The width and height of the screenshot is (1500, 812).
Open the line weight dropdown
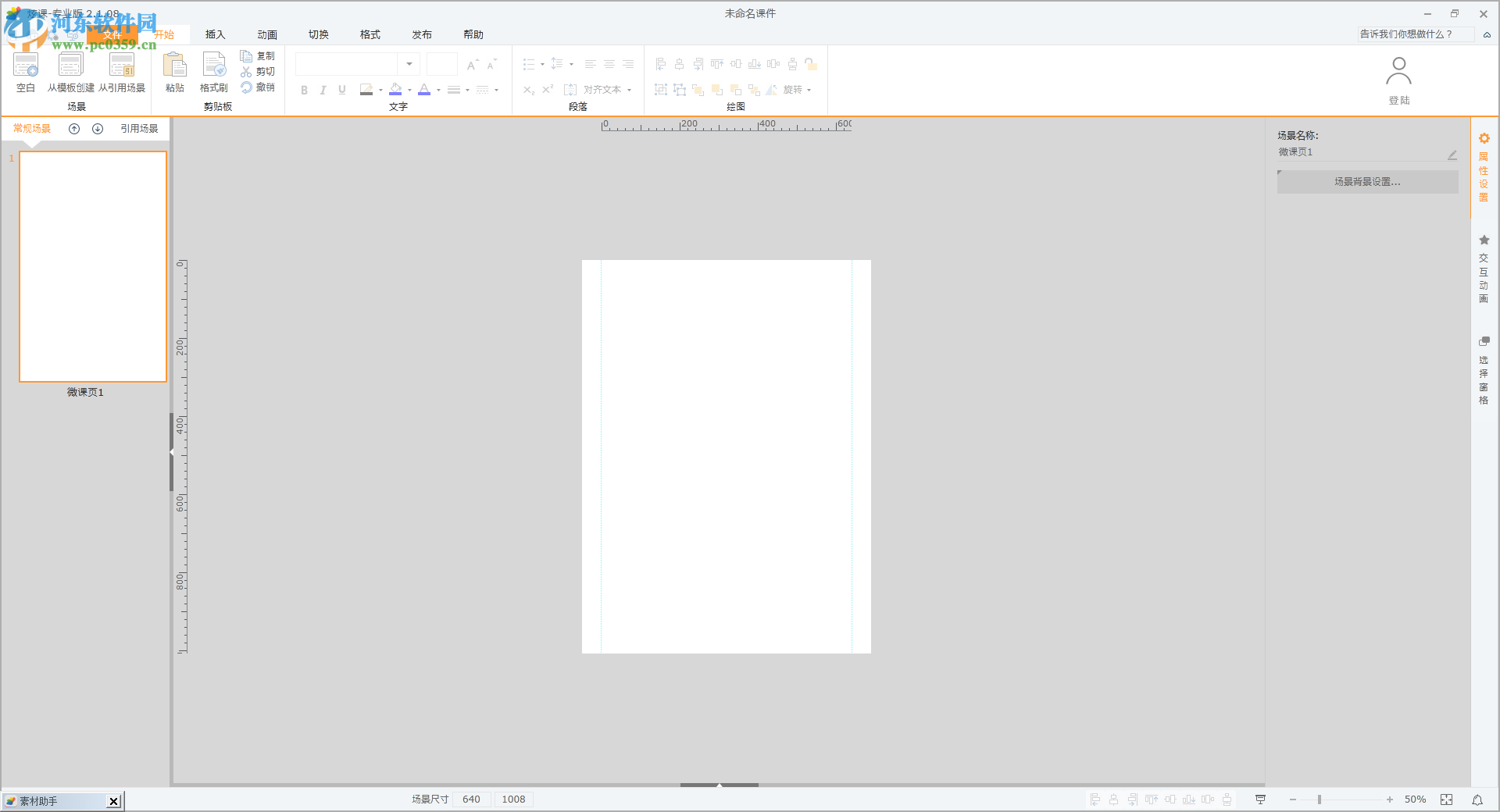[458, 90]
